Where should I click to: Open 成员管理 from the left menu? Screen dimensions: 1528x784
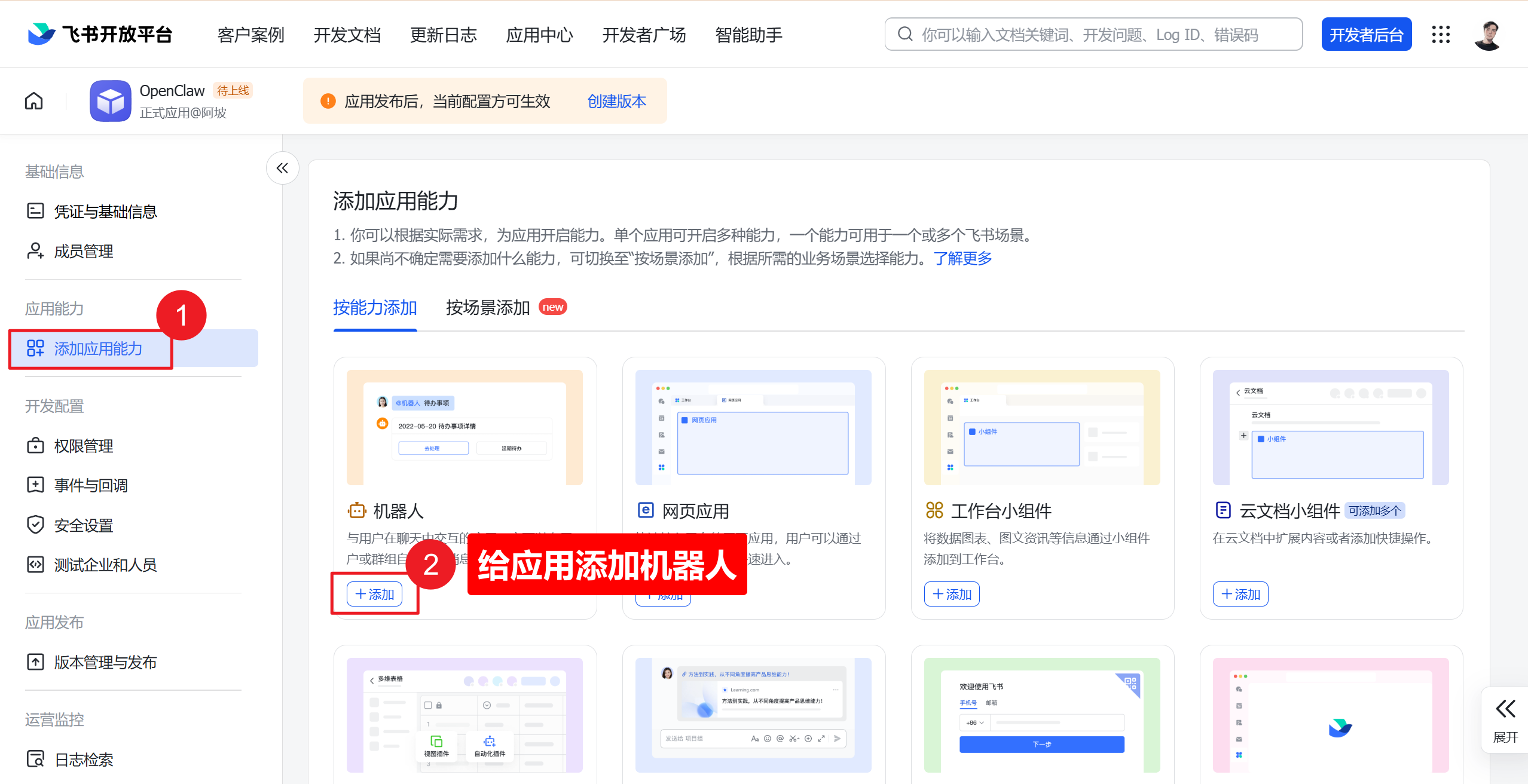pyautogui.click(x=83, y=251)
